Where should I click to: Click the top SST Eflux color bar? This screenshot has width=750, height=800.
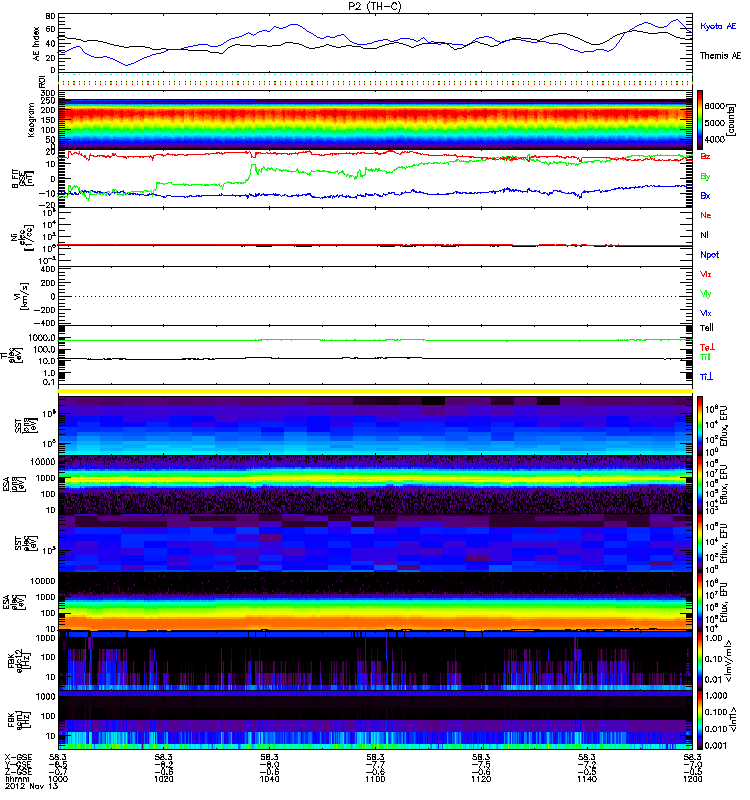tap(701, 423)
